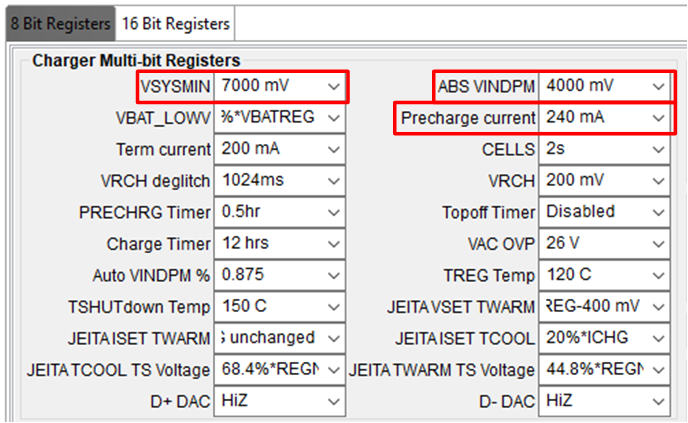The image size is (688, 423).
Task: Open the Auto VINDPM % dropdown
Action: [x=281, y=275]
